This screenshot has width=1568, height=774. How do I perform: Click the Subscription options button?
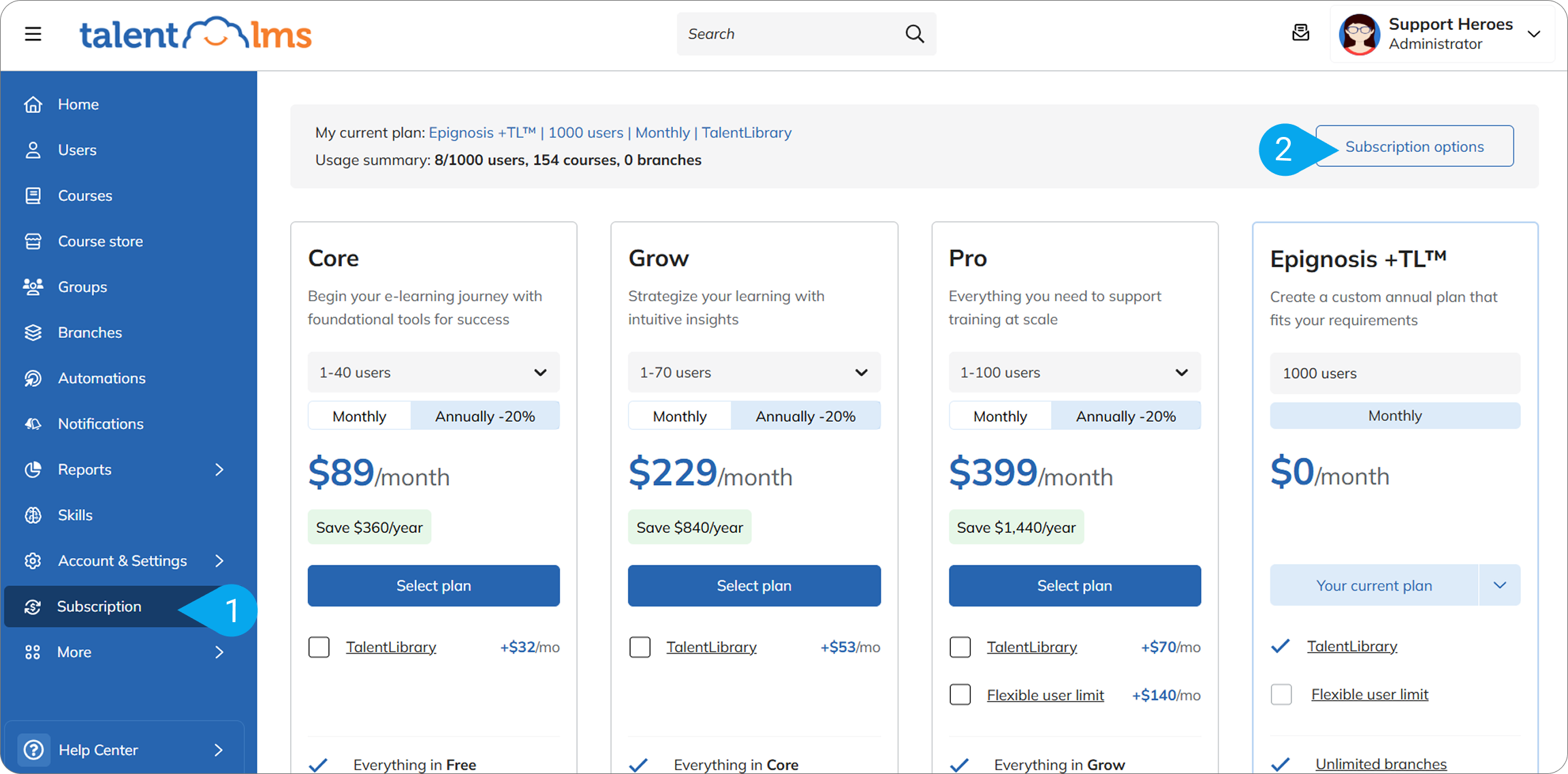tap(1414, 146)
